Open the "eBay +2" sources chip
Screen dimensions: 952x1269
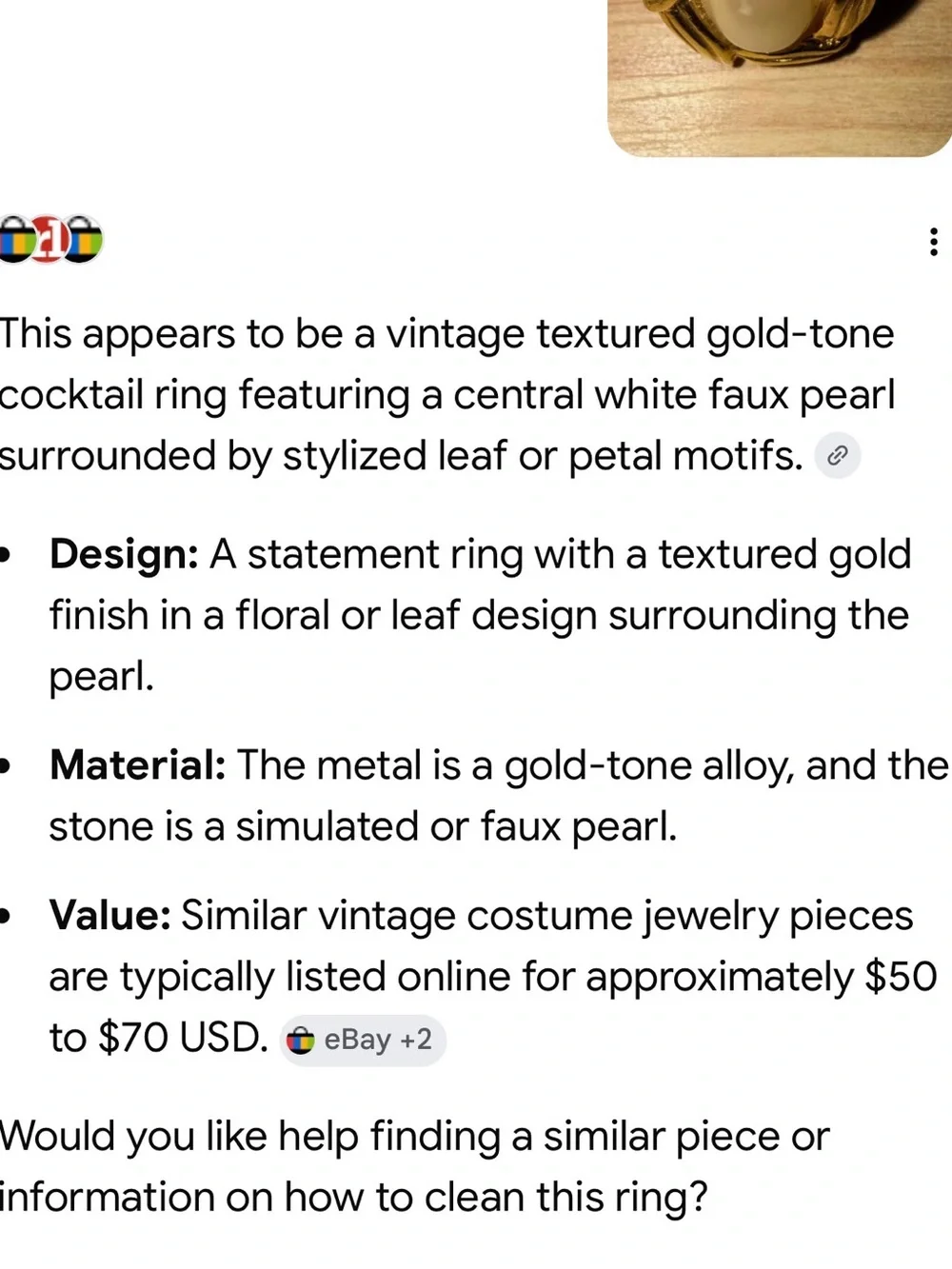click(363, 1040)
